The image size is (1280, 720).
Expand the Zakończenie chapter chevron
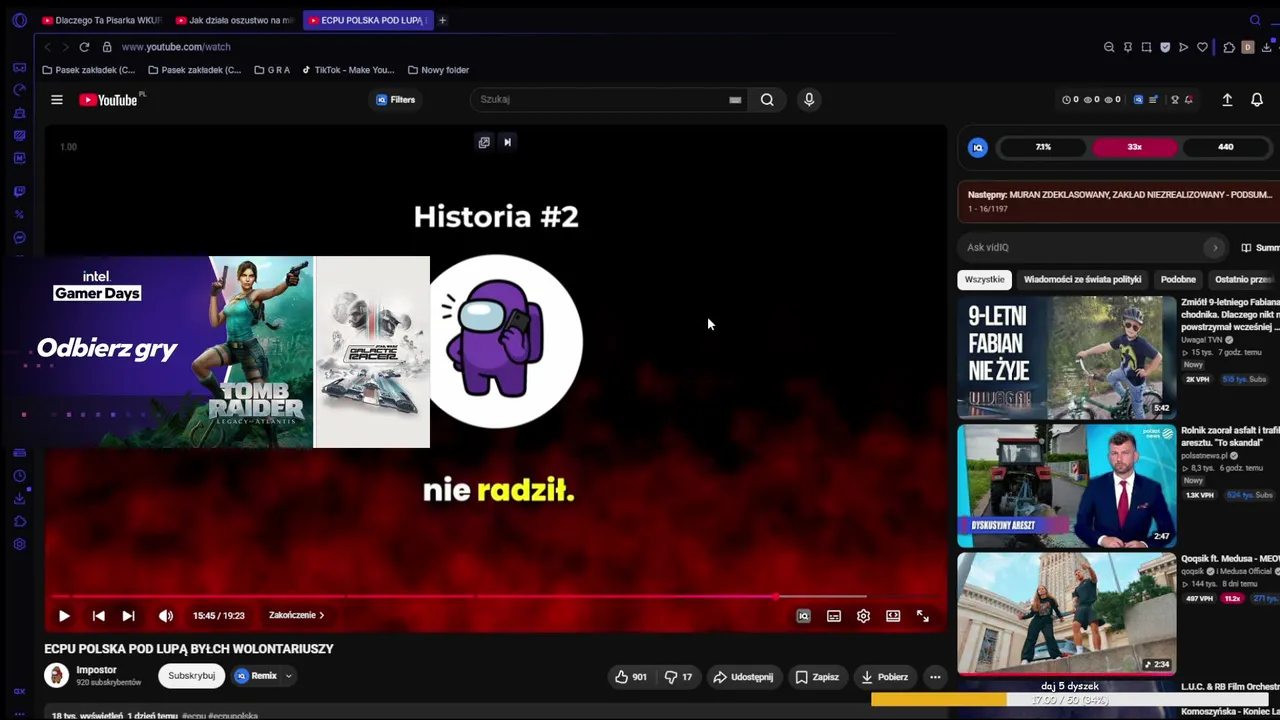pyautogui.click(x=321, y=615)
